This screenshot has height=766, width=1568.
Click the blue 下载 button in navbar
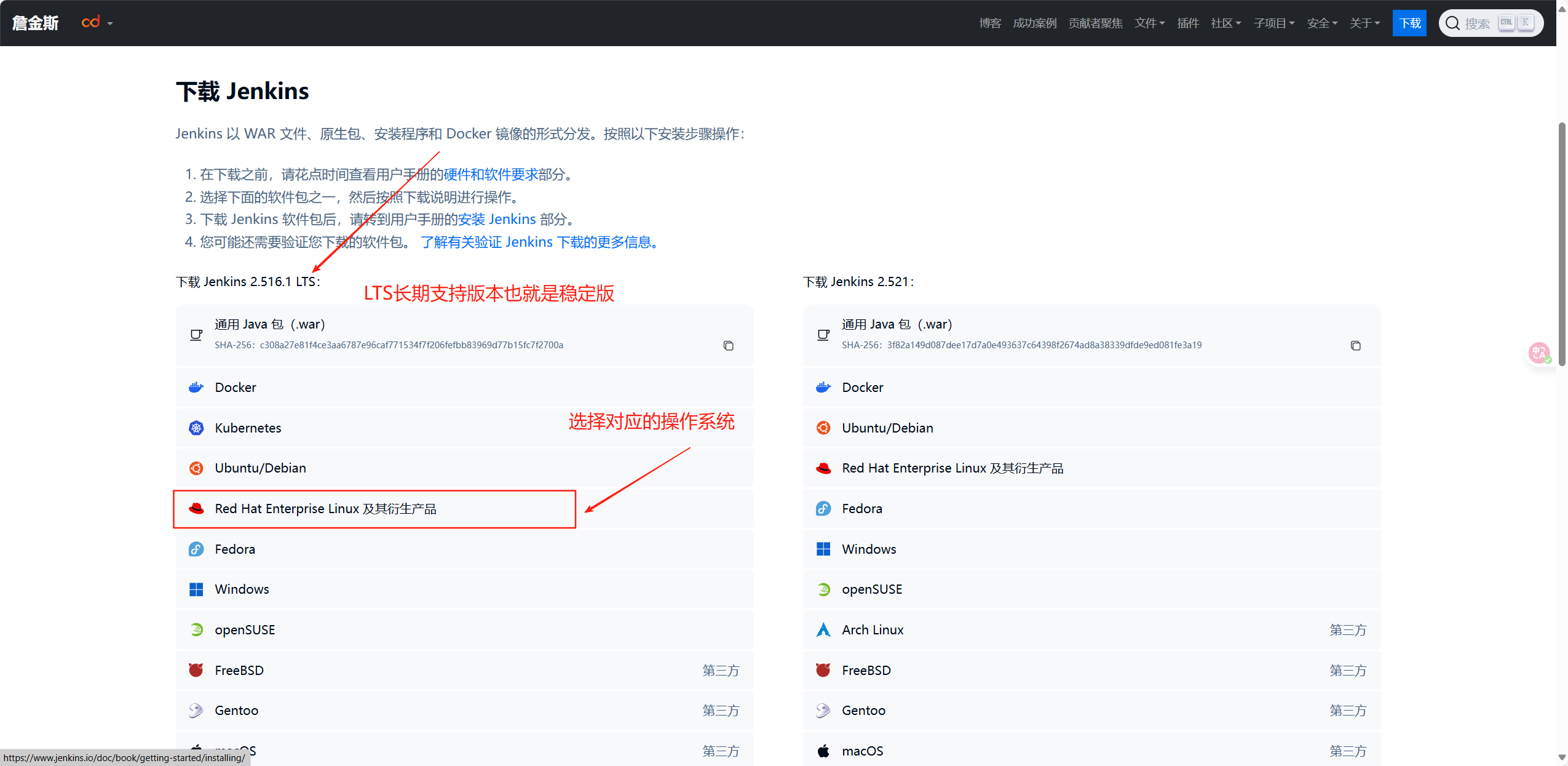point(1409,23)
